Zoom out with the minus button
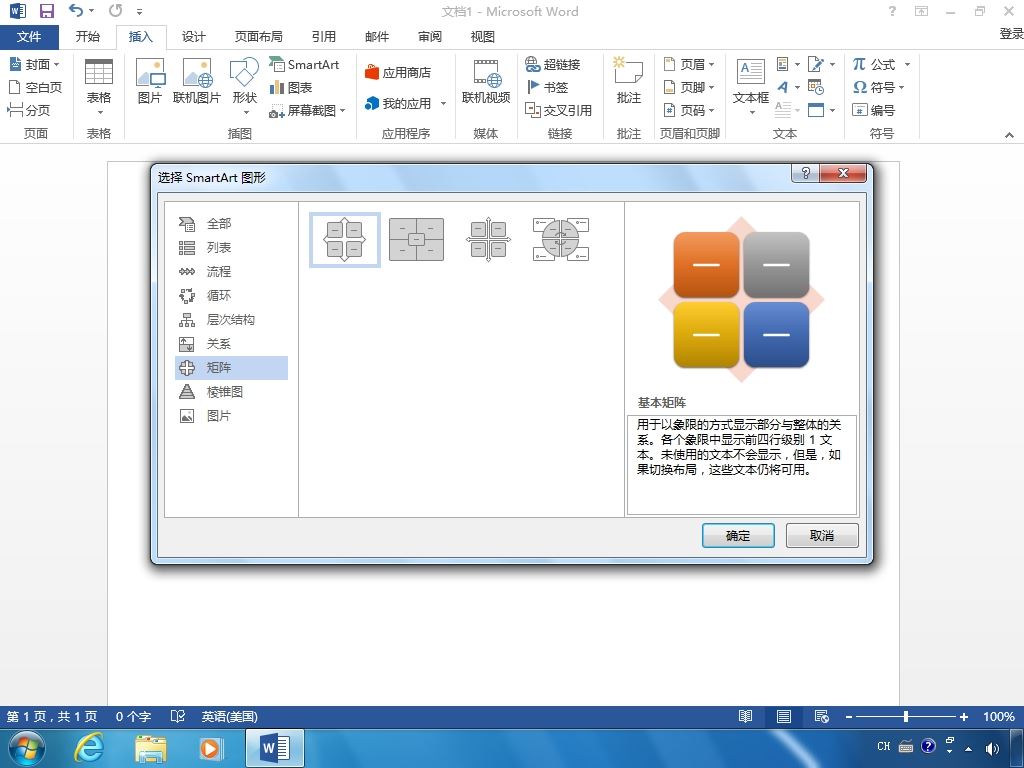This screenshot has width=1024, height=768. [x=848, y=716]
